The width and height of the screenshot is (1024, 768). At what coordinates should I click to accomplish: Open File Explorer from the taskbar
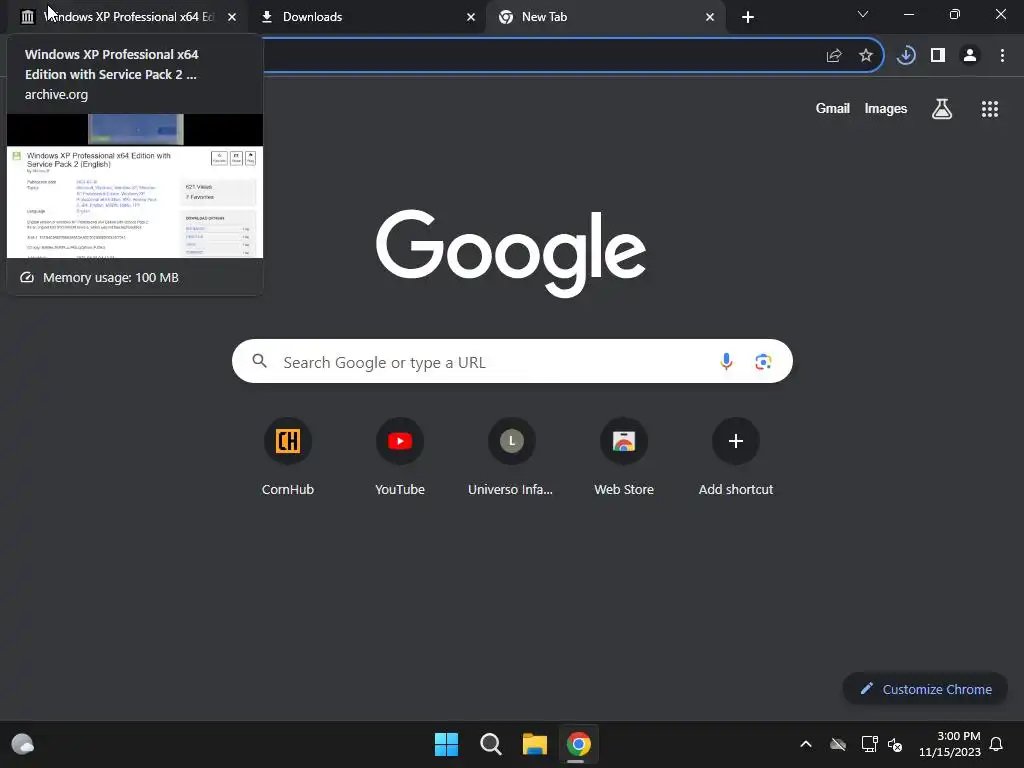[x=535, y=744]
